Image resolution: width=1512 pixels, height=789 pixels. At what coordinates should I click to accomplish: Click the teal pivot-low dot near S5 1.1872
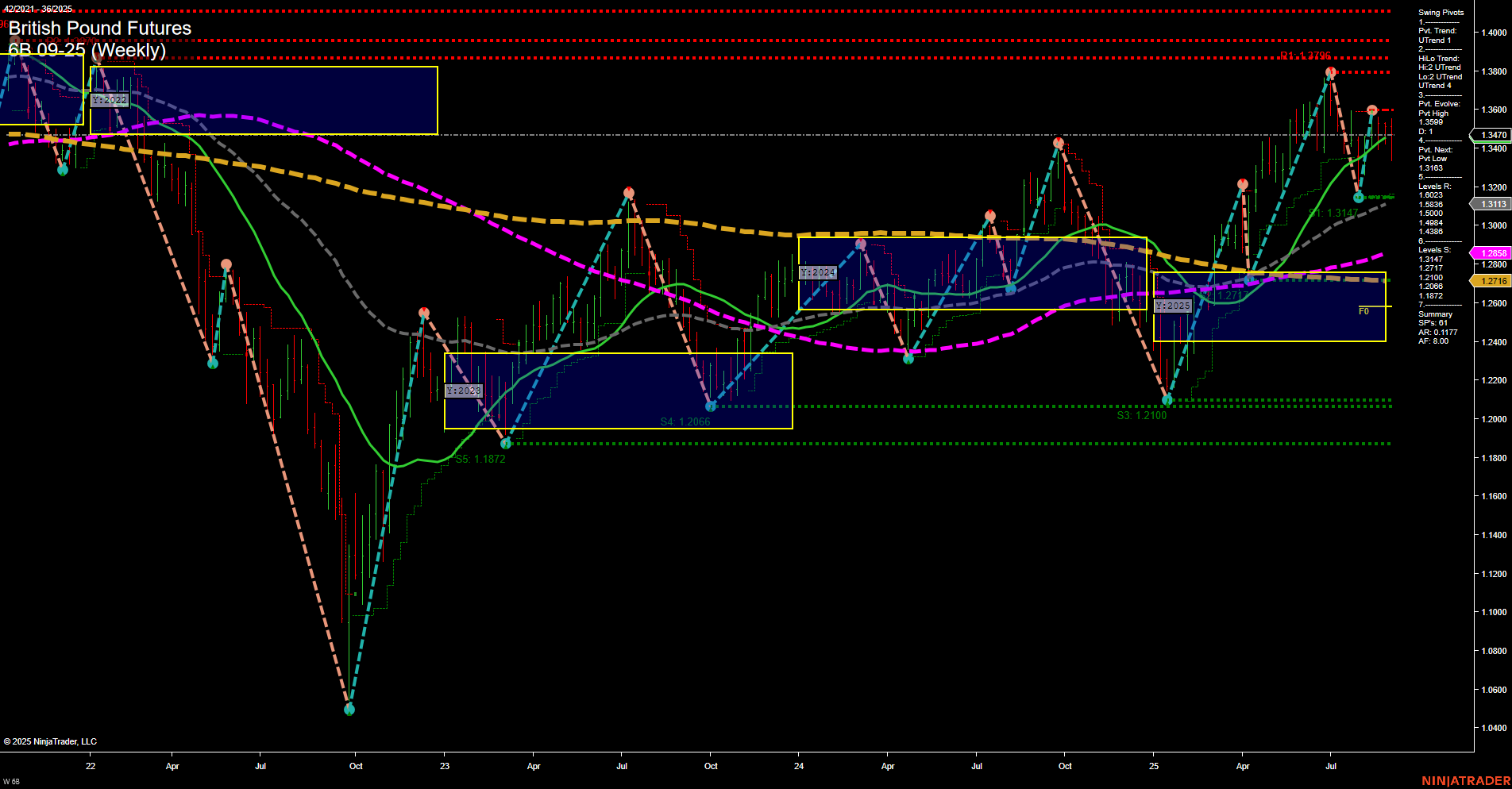pyautogui.click(x=507, y=444)
